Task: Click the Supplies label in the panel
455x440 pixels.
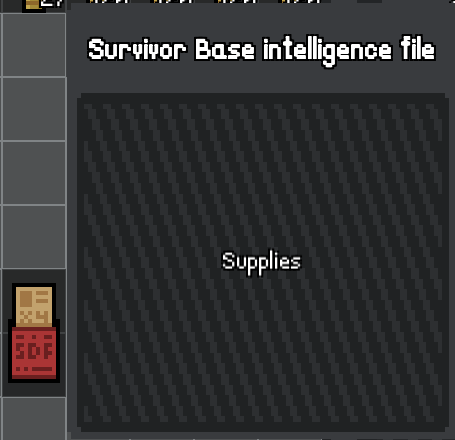Action: coord(261,262)
